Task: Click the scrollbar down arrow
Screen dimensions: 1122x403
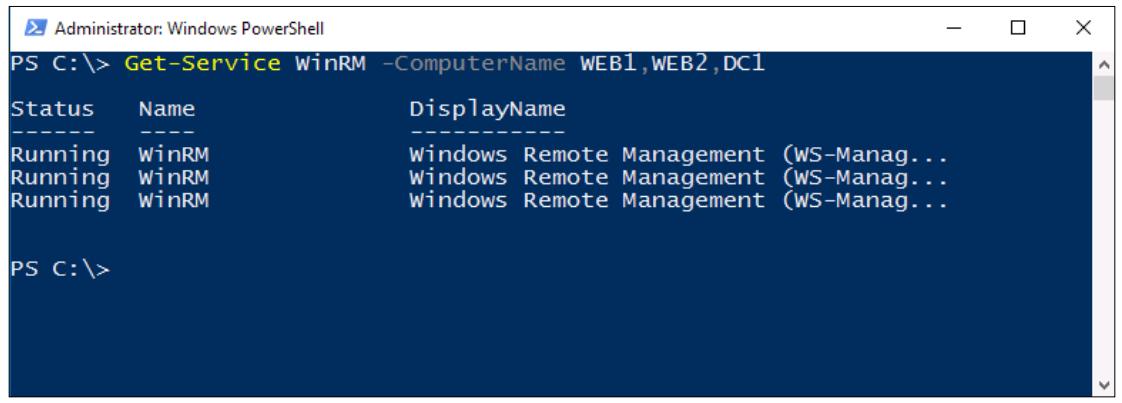Action: (1103, 386)
